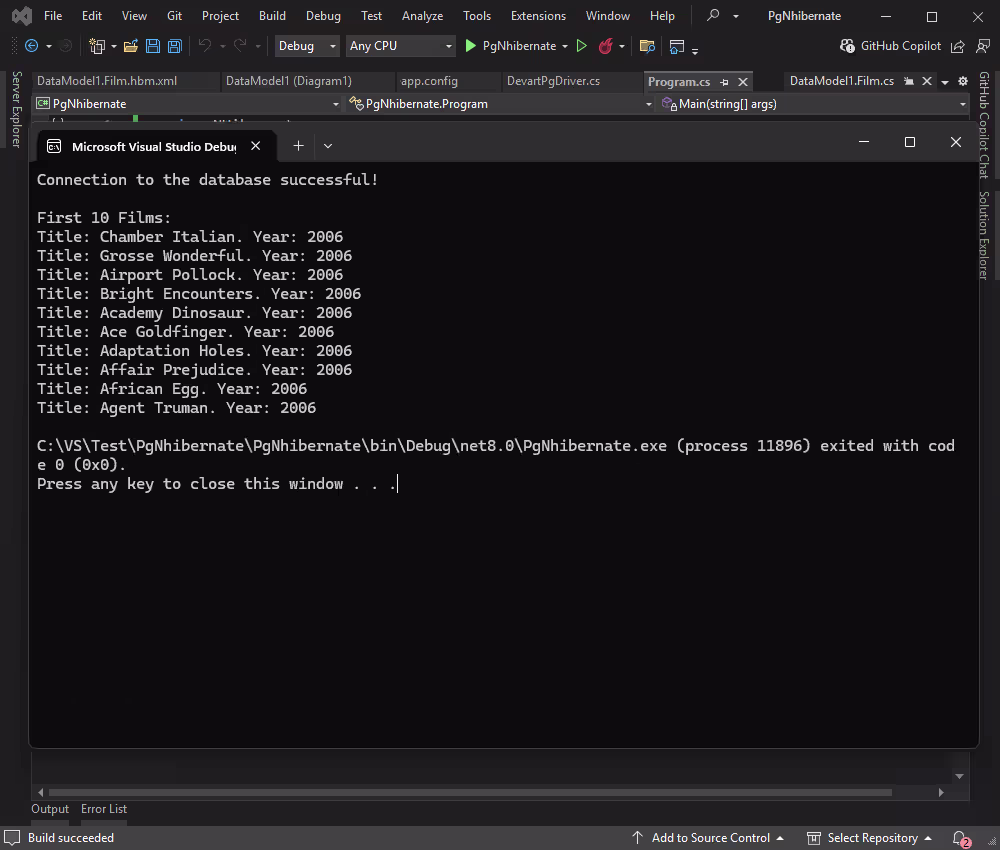Image resolution: width=1000 pixels, height=850 pixels.
Task: Expand the Server Explorer panel
Action: 15,107
